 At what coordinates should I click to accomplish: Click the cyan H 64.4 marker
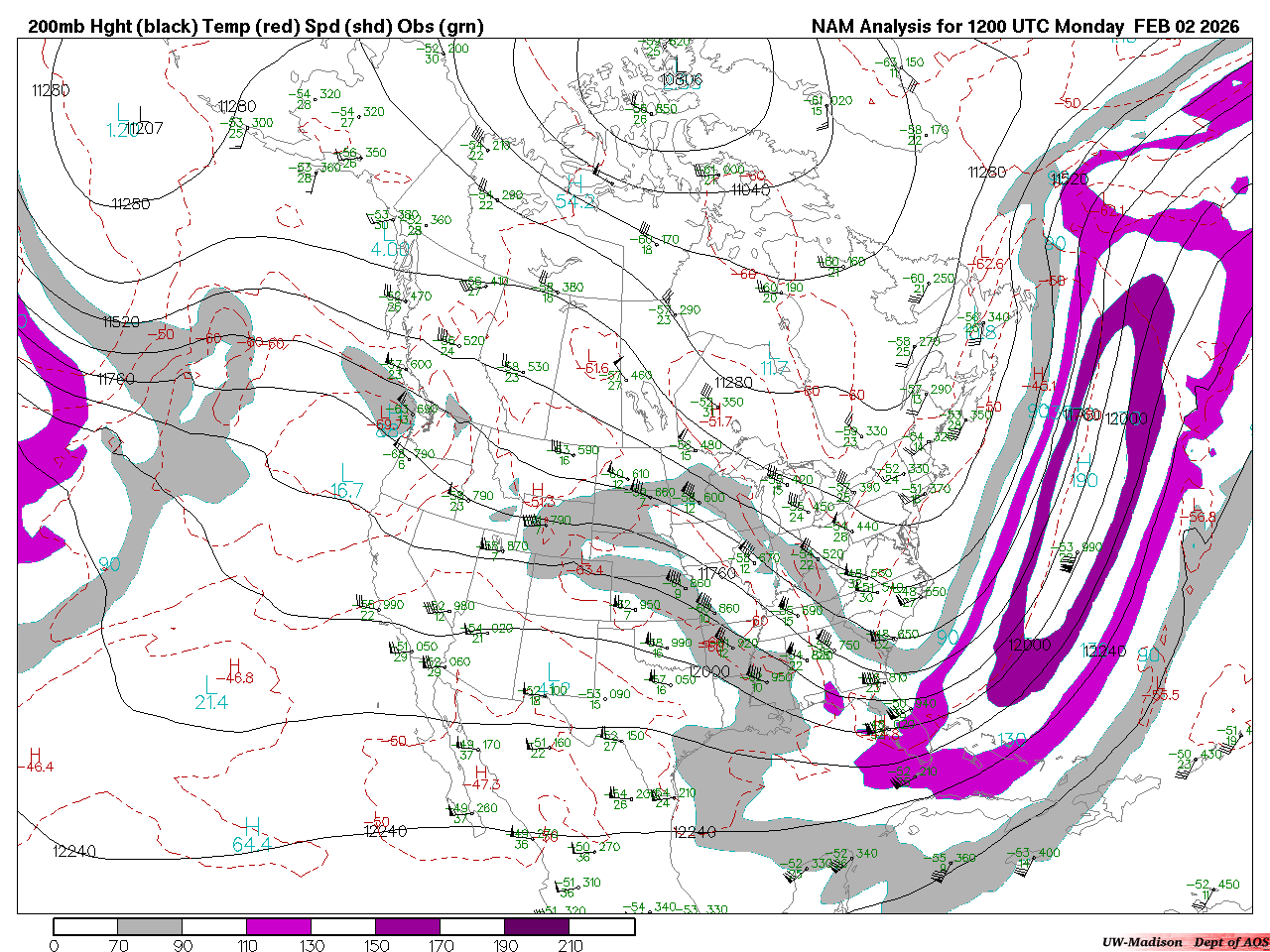[x=252, y=835]
